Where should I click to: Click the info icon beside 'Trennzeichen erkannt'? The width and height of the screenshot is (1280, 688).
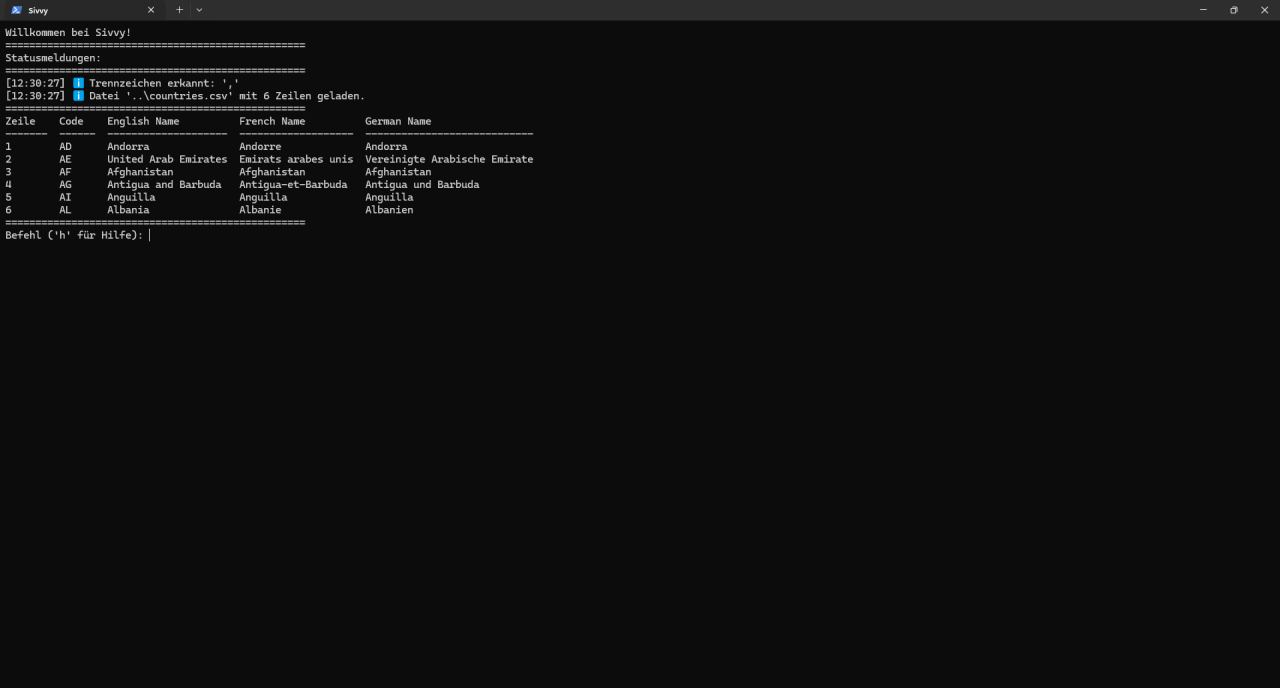tap(78, 83)
